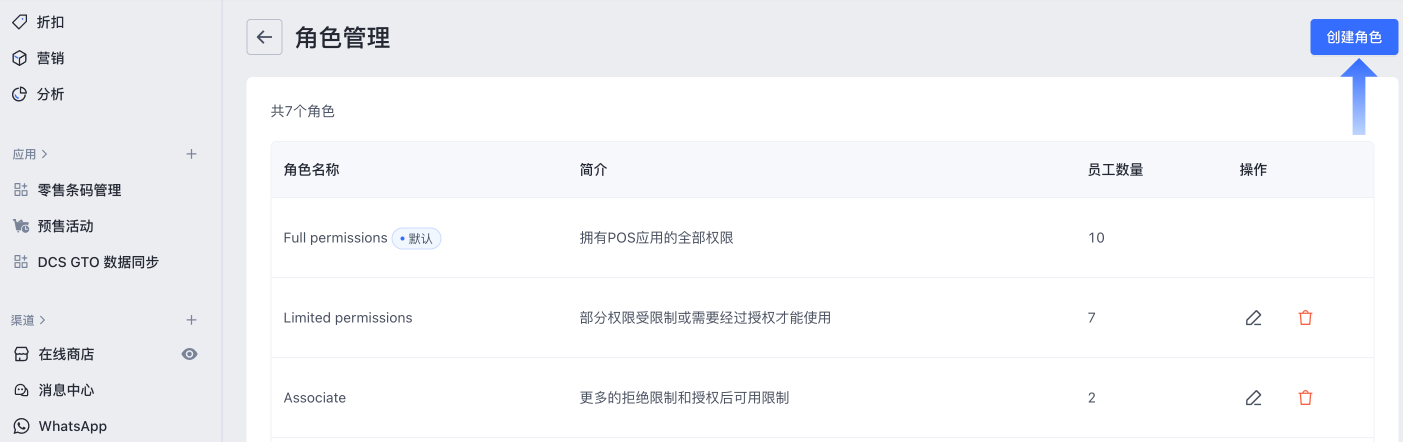Delete the Limited permissions role

pyautogui.click(x=1305, y=318)
